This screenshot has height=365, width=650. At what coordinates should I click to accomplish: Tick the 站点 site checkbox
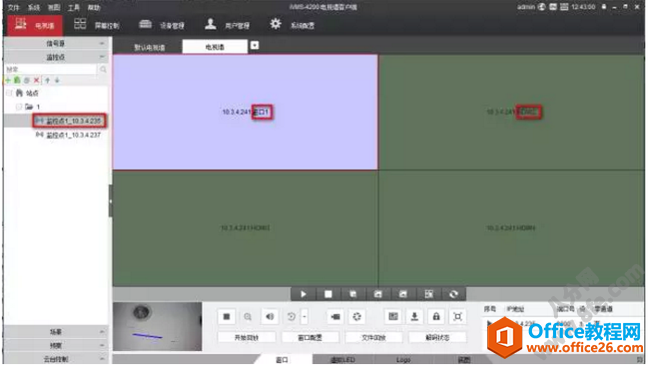point(10,93)
